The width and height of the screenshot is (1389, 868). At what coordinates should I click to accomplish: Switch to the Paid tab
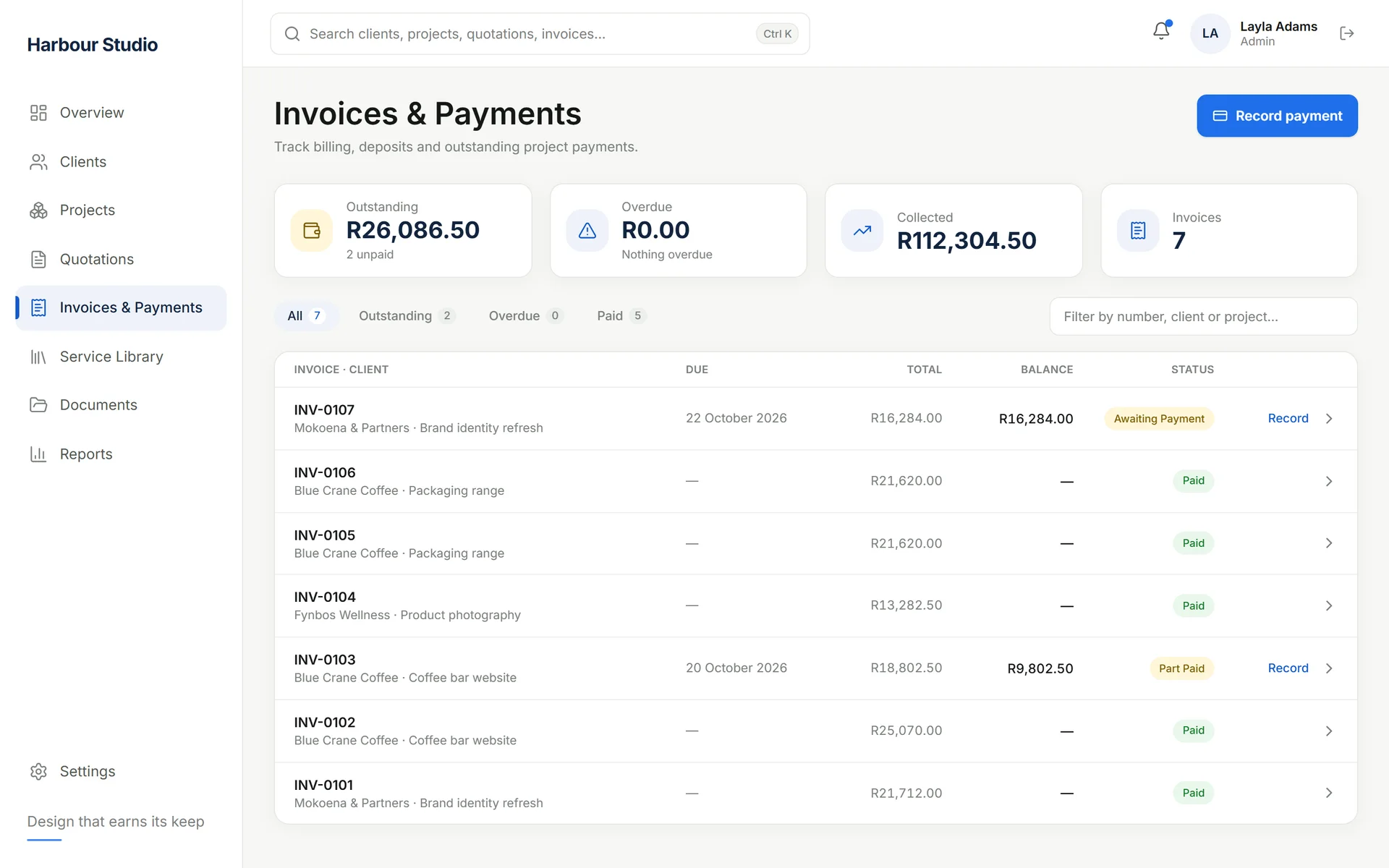[621, 316]
